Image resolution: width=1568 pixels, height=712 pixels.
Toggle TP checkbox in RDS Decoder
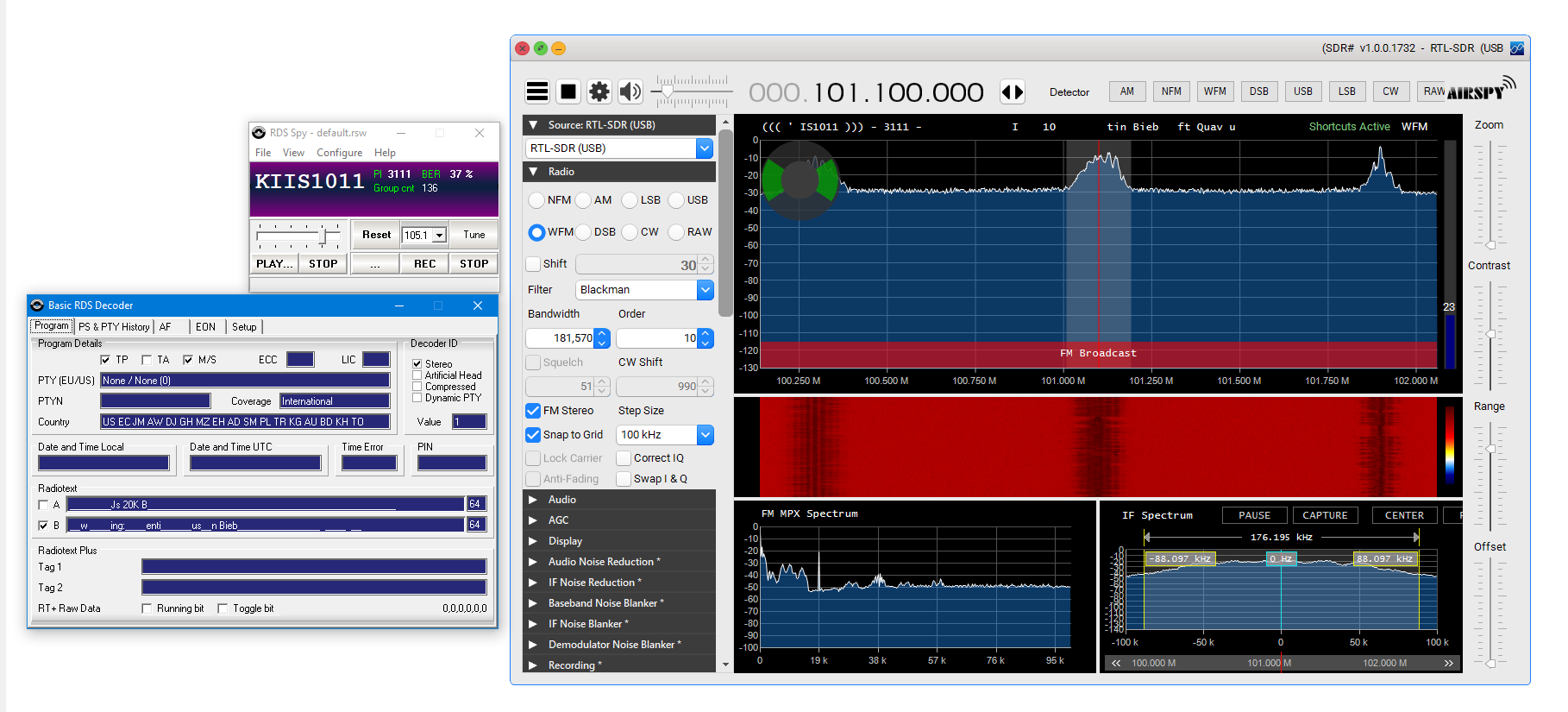105,360
